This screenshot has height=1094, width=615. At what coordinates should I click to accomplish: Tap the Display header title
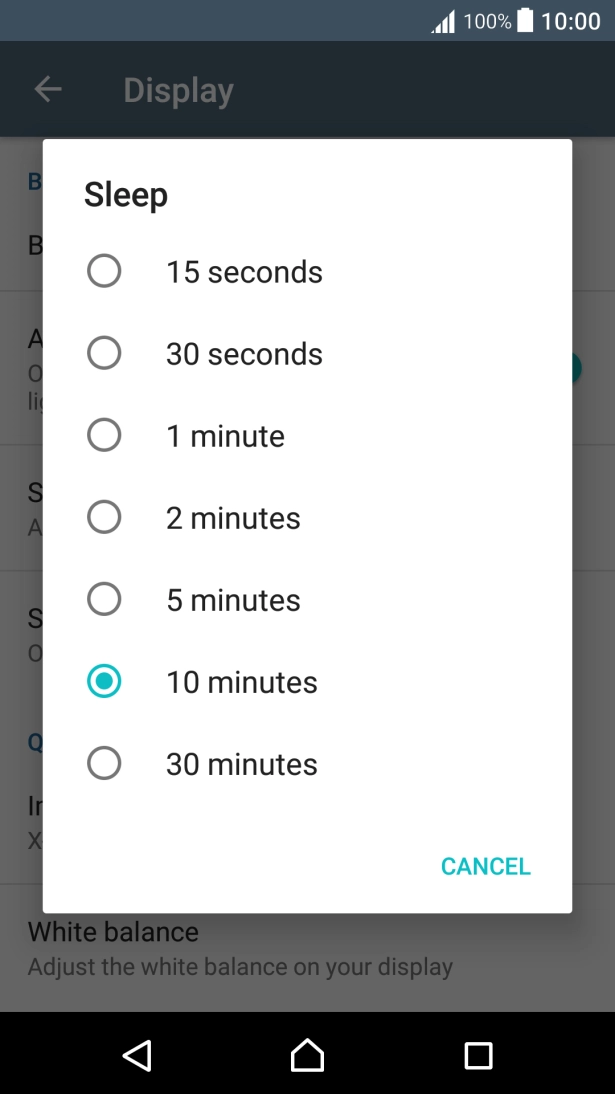click(x=178, y=89)
